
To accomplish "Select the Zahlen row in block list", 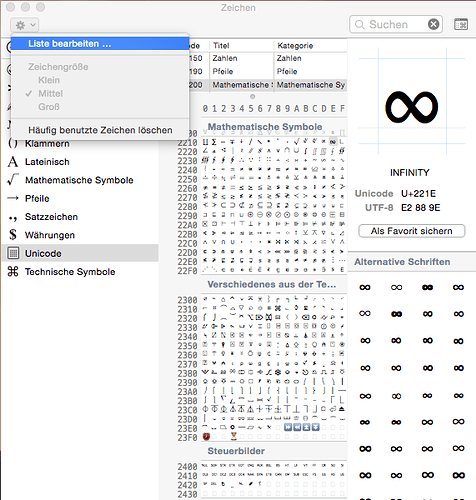I will [268, 58].
